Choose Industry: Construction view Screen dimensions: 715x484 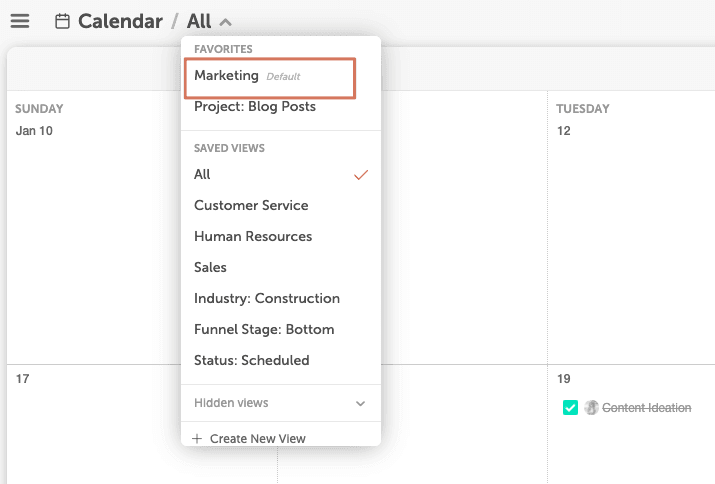(x=267, y=298)
